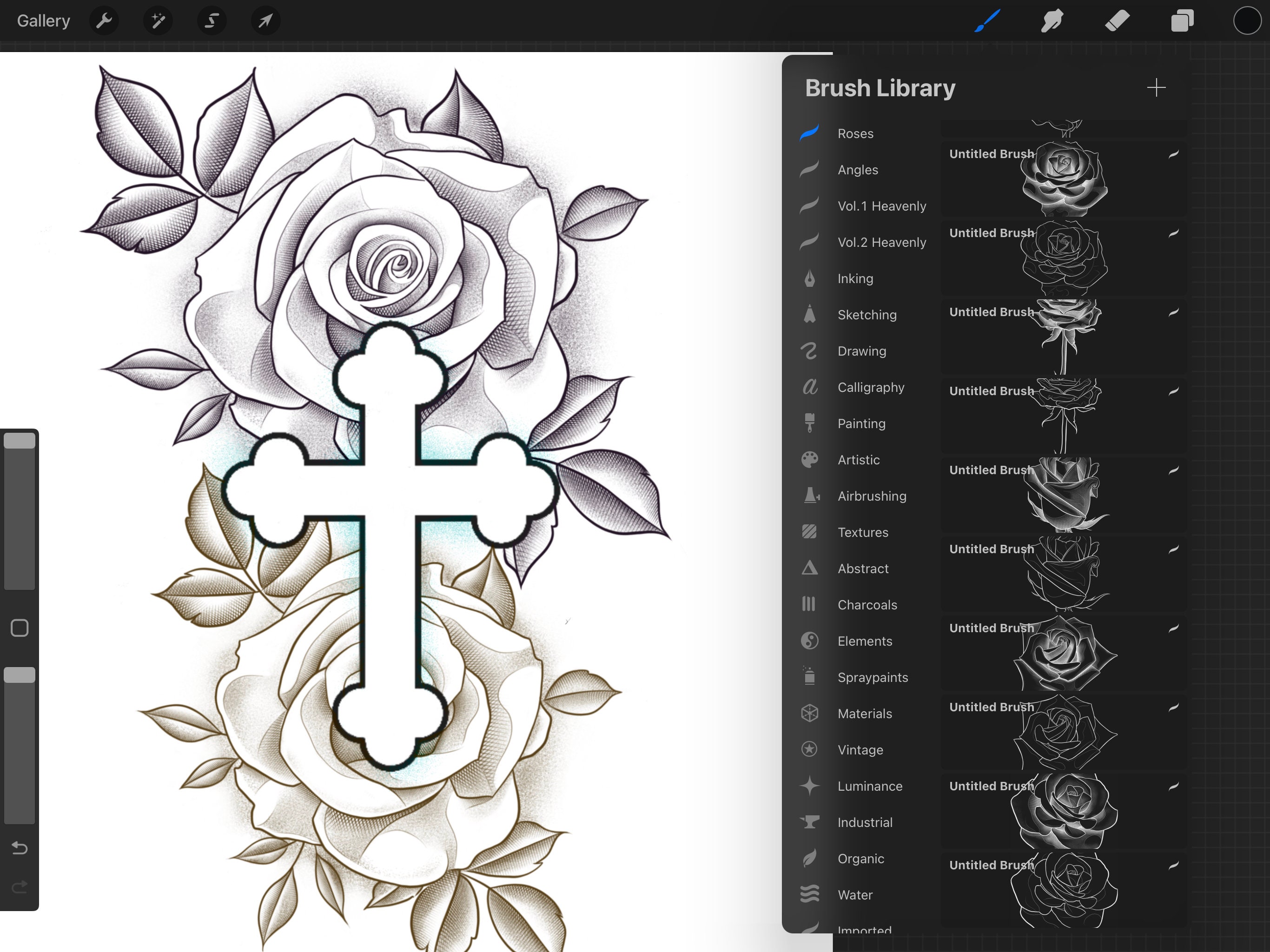1270x952 pixels.
Task: Activate the Selection S-shaped tool
Action: coord(212,21)
